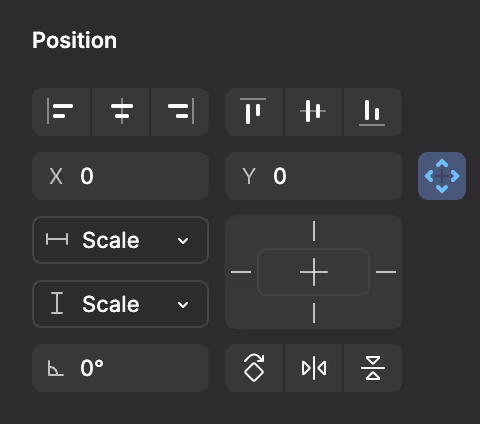The image size is (480, 424).
Task: Toggle the bottom constraint line in constraints widget
Action: tap(314, 313)
